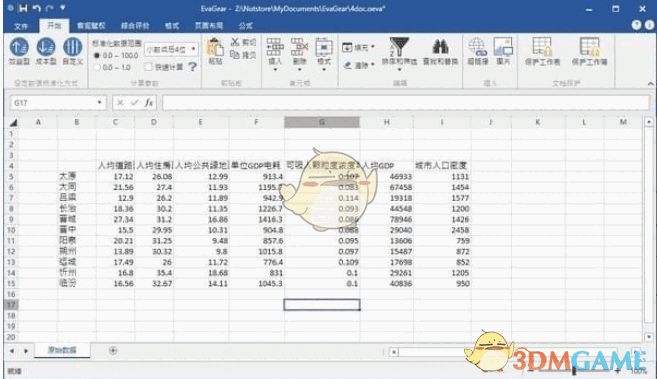Collapse the ribbon with the chevron arrow
Screen dimensions: 657x379
(650, 84)
